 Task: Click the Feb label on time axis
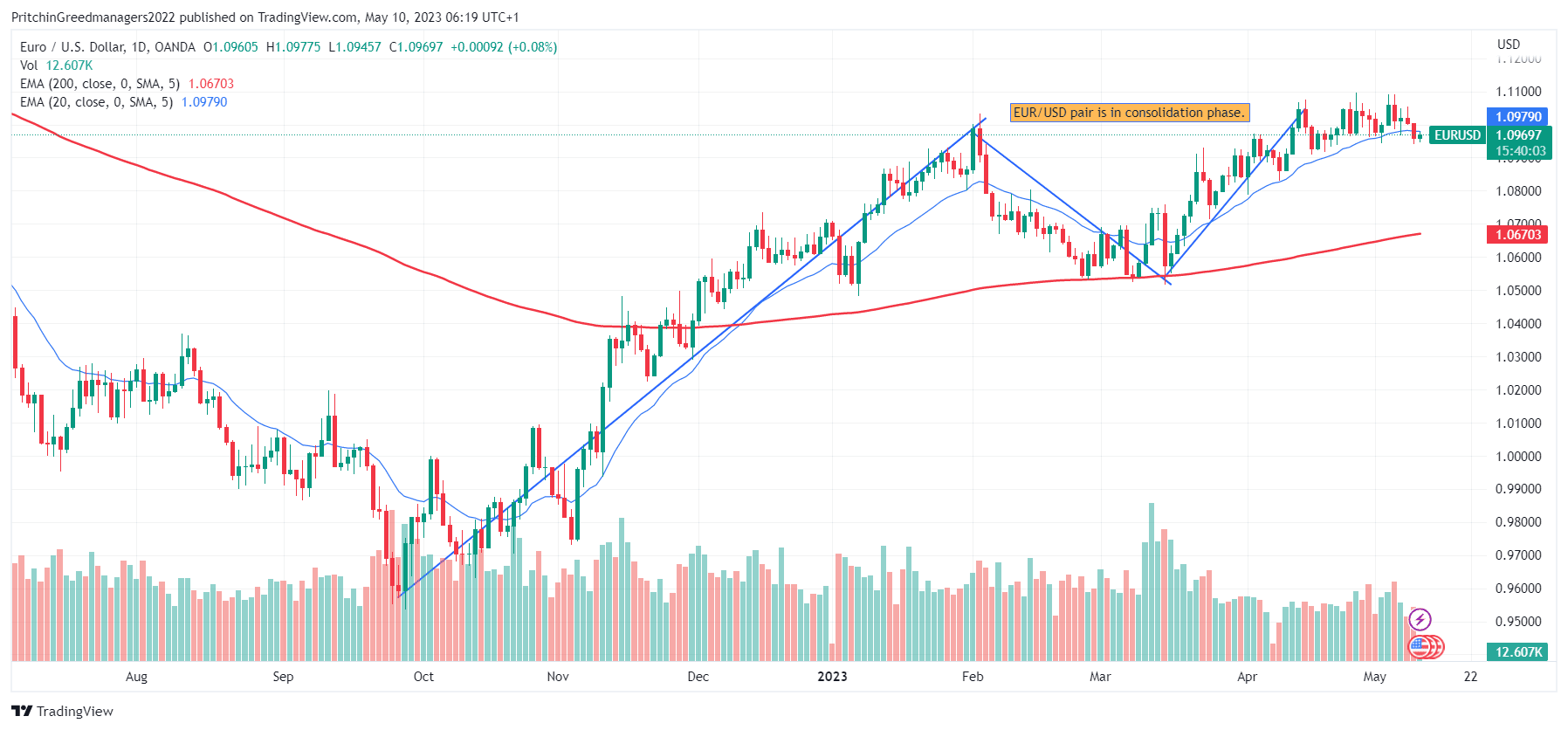(x=973, y=677)
